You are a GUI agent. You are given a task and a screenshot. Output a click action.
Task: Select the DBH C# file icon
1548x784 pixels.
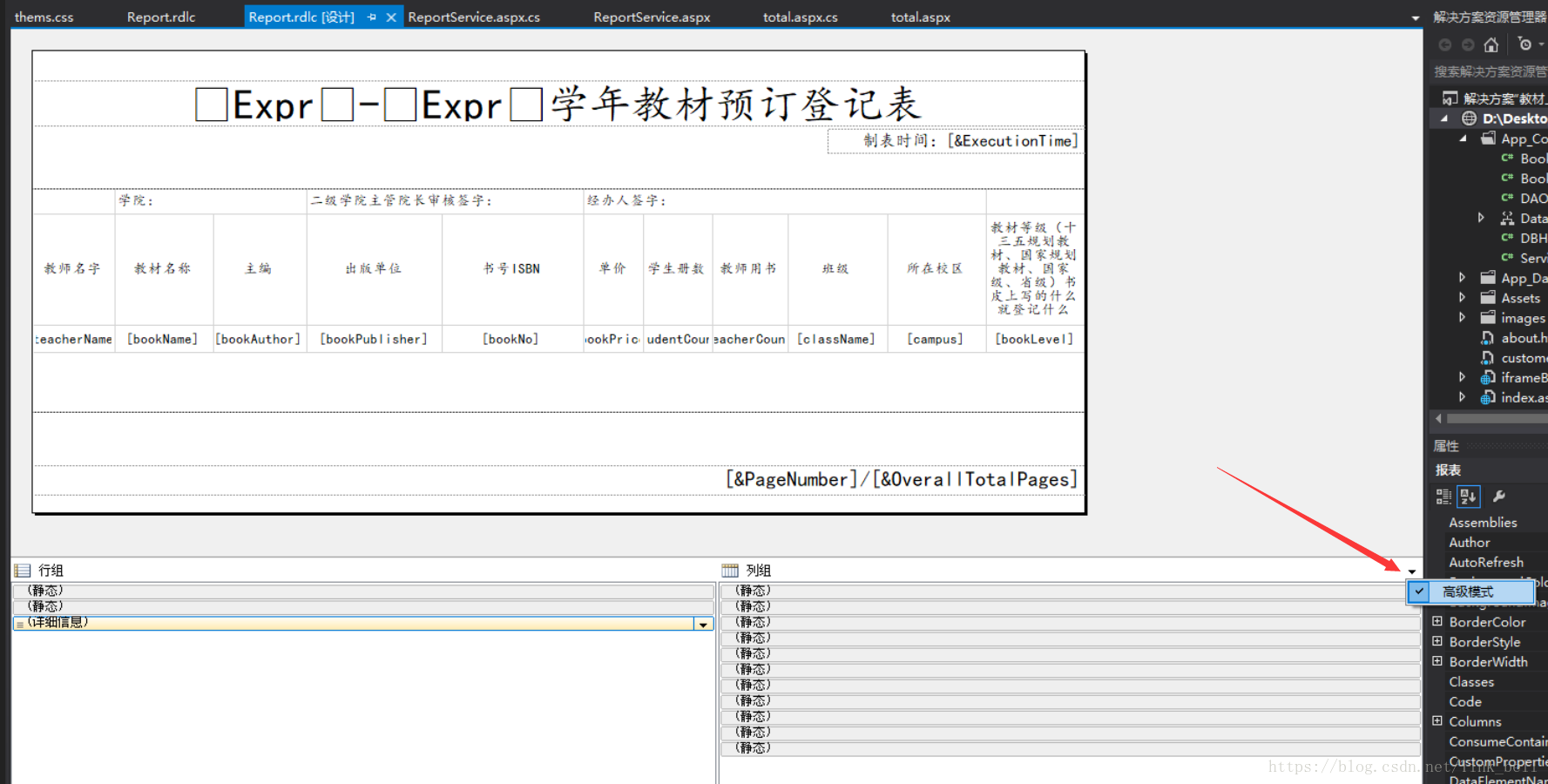pyautogui.click(x=1507, y=238)
